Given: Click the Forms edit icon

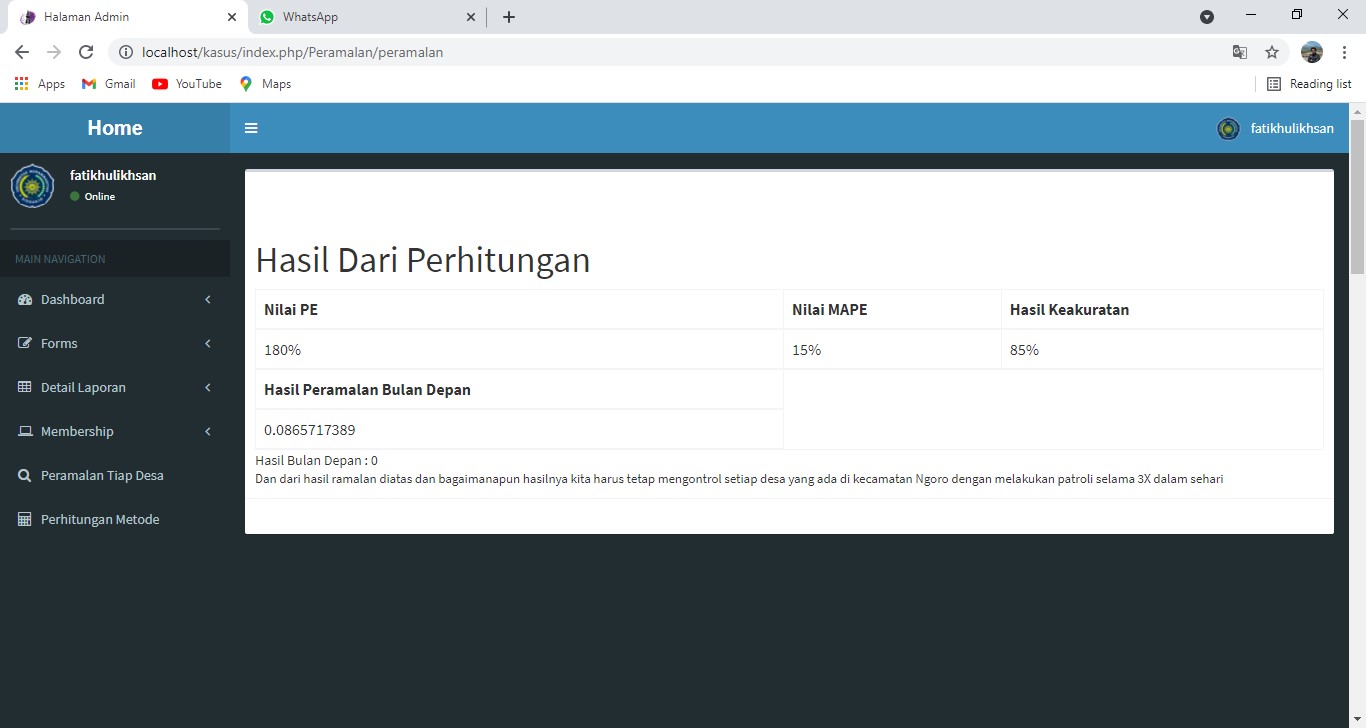Looking at the screenshot, I should pos(25,344).
